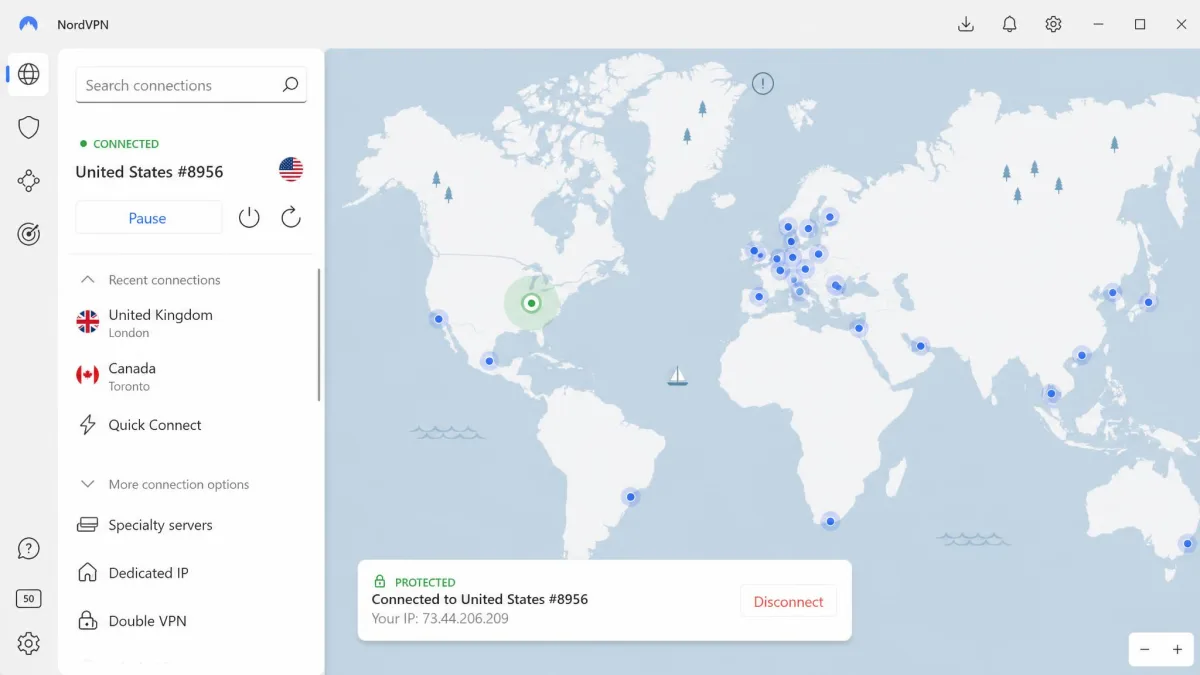Image resolution: width=1200 pixels, height=675 pixels.
Task: Click the United States #8956 server name
Action: click(x=150, y=172)
